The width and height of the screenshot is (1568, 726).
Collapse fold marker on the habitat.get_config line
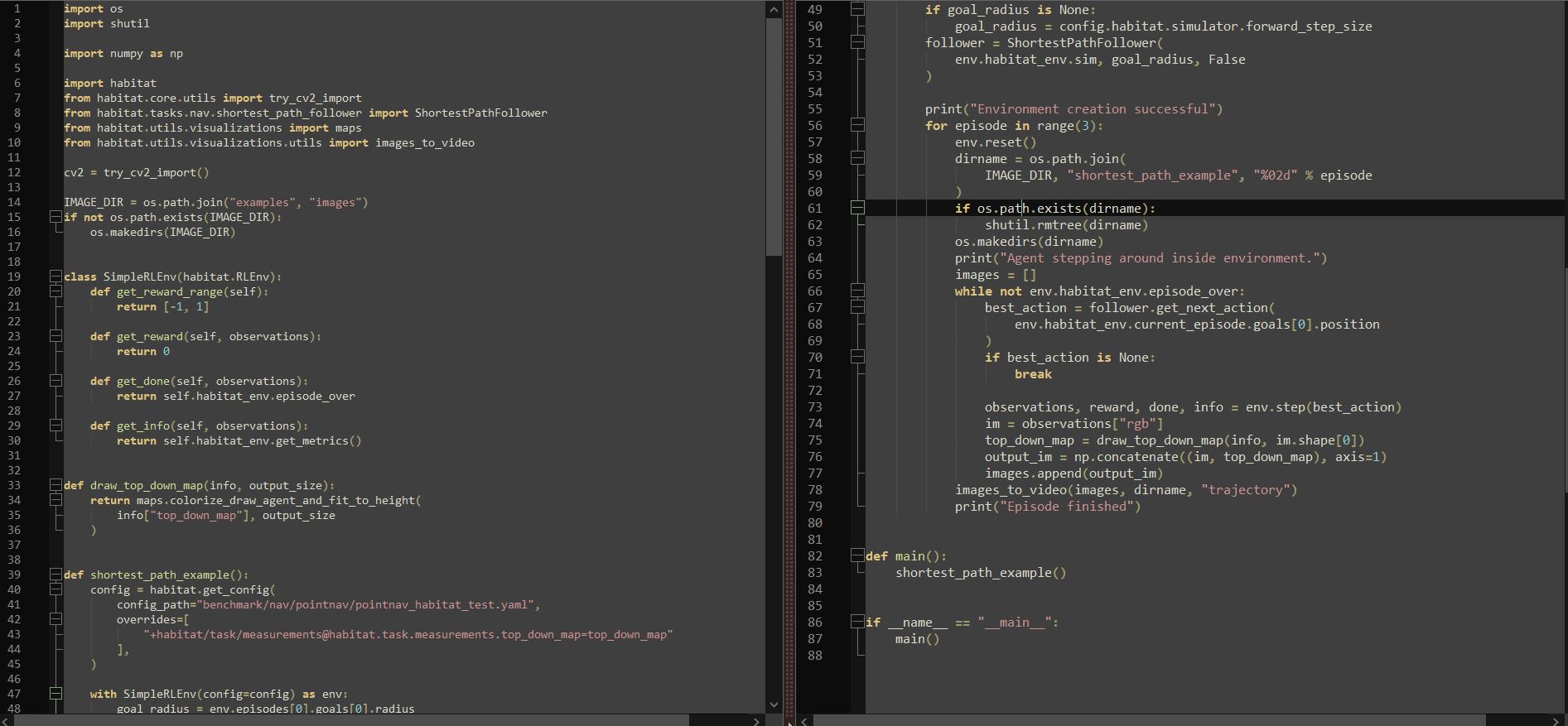point(55,589)
